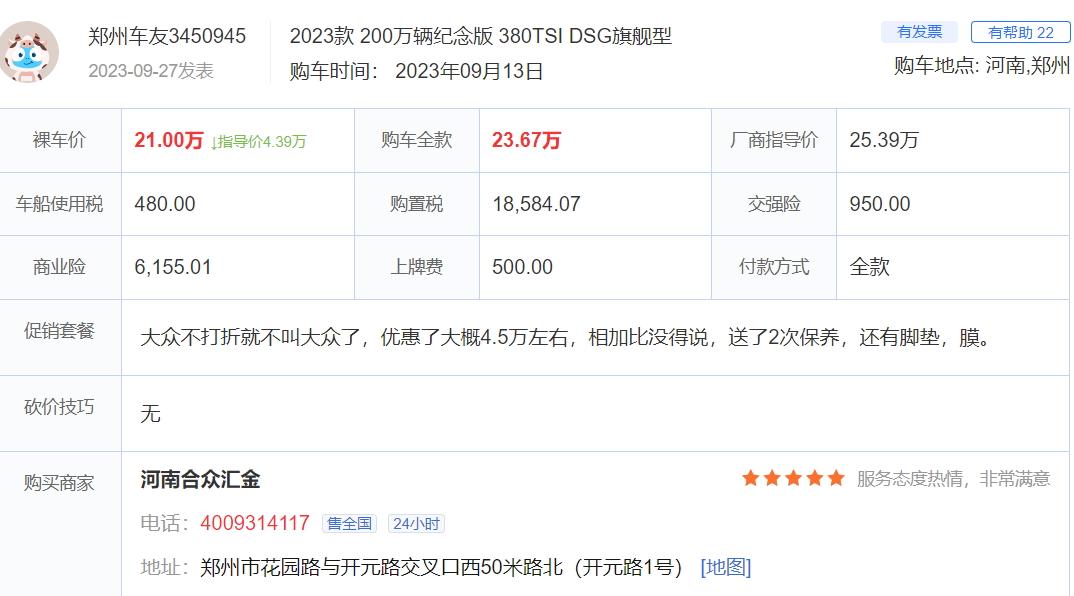The width and height of the screenshot is (1074, 596).
Task: Open user profile 郑州车友3450945
Action: 167,36
